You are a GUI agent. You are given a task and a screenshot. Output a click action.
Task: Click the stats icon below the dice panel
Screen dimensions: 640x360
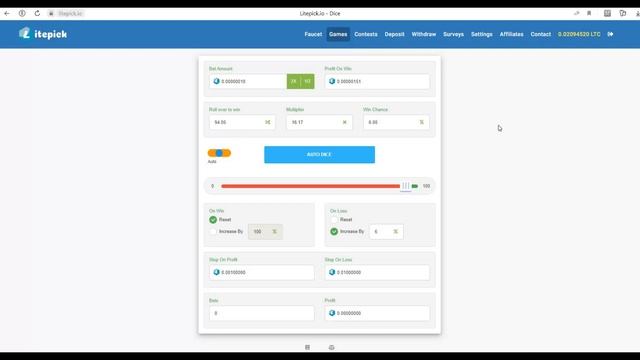(x=331, y=347)
